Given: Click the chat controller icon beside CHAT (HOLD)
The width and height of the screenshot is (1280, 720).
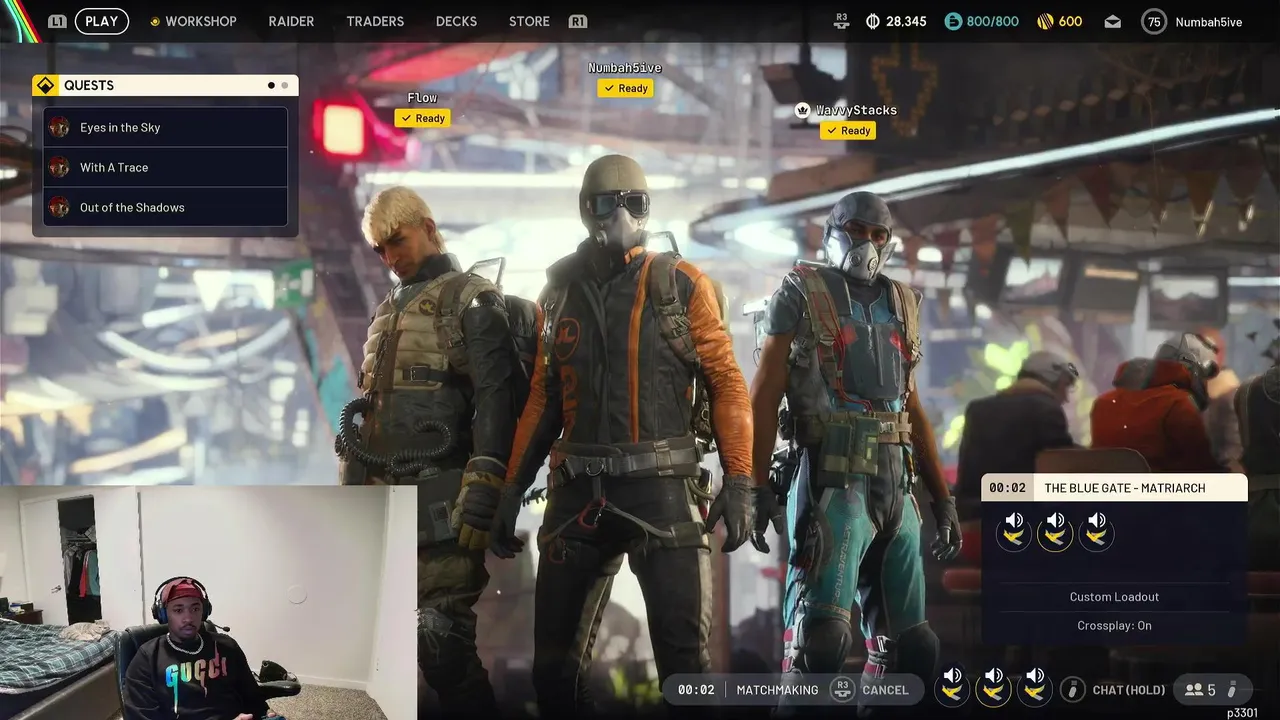Looking at the screenshot, I should (1073, 690).
